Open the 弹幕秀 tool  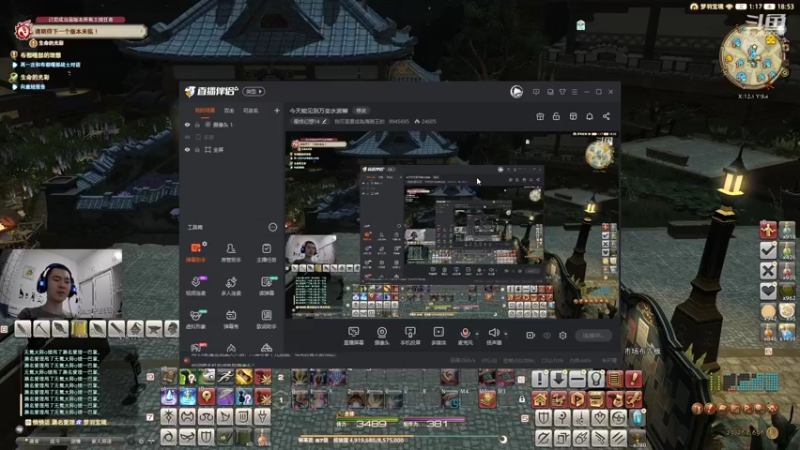(x=231, y=319)
